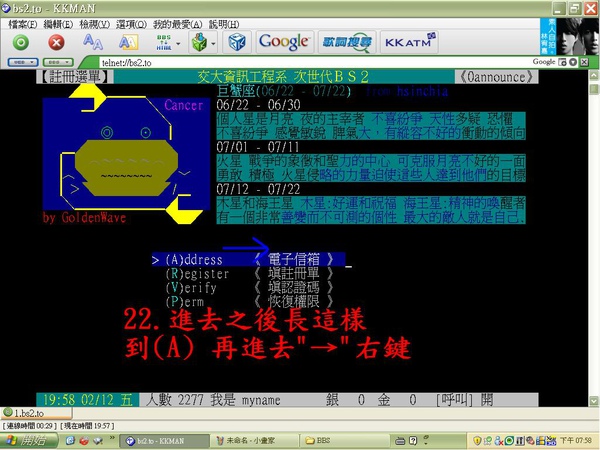The height and width of the screenshot is (450, 600).
Task: Click the 我是 myname status text
Action: [245, 400]
